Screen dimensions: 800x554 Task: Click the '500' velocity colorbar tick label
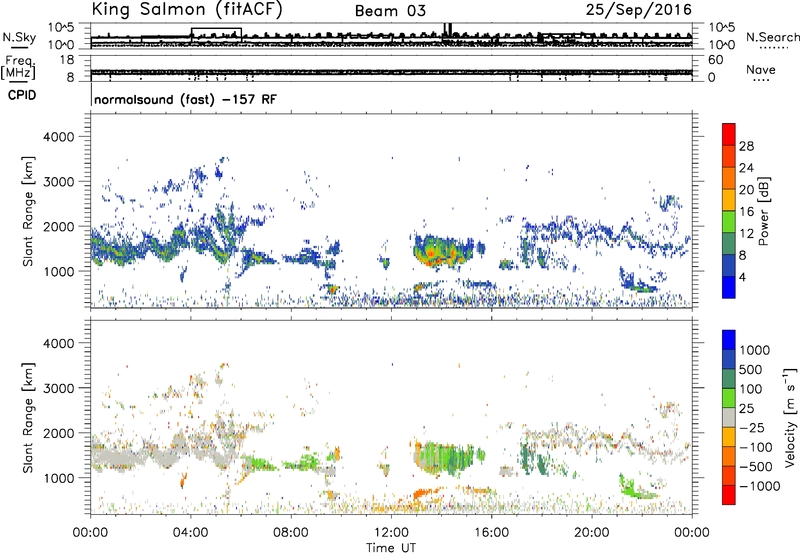[751, 370]
